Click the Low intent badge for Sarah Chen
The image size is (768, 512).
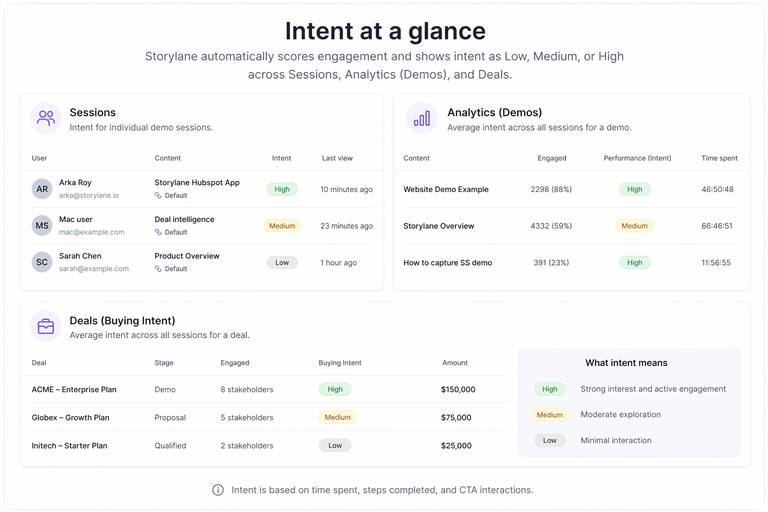tap(282, 263)
